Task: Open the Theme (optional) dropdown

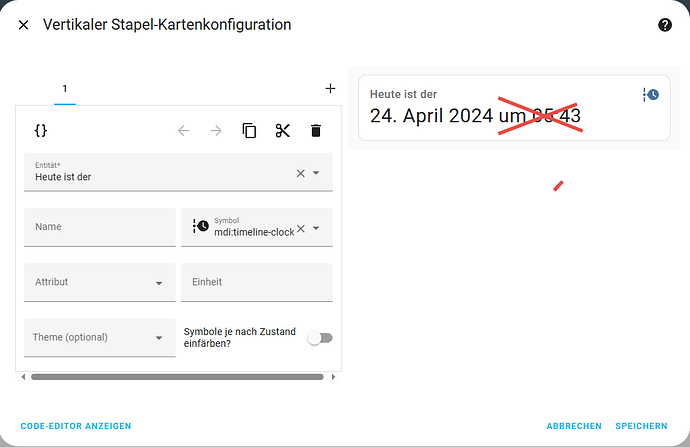Action: coord(159,338)
